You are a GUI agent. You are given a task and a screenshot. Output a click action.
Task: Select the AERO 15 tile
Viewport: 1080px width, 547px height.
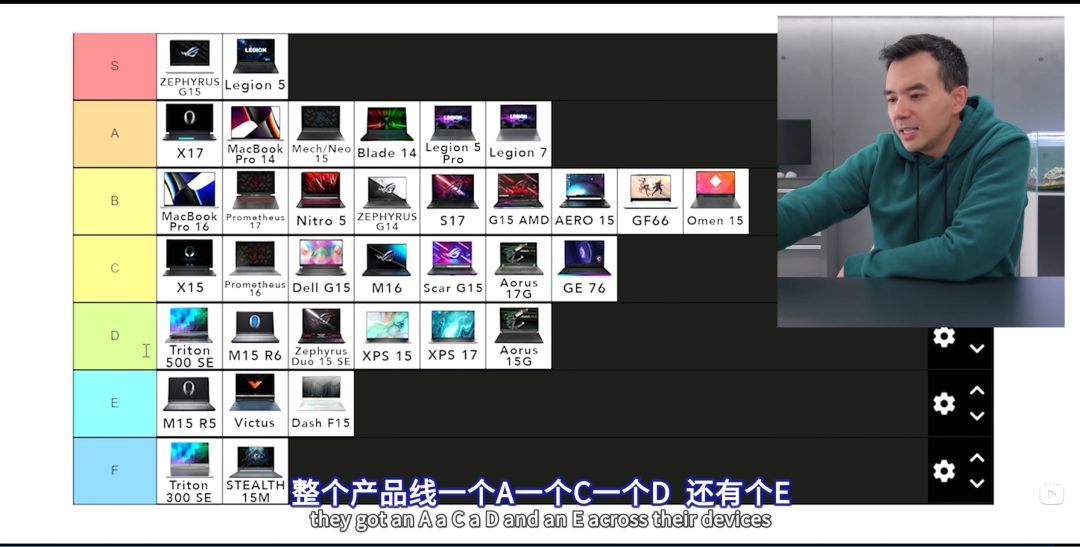584,201
